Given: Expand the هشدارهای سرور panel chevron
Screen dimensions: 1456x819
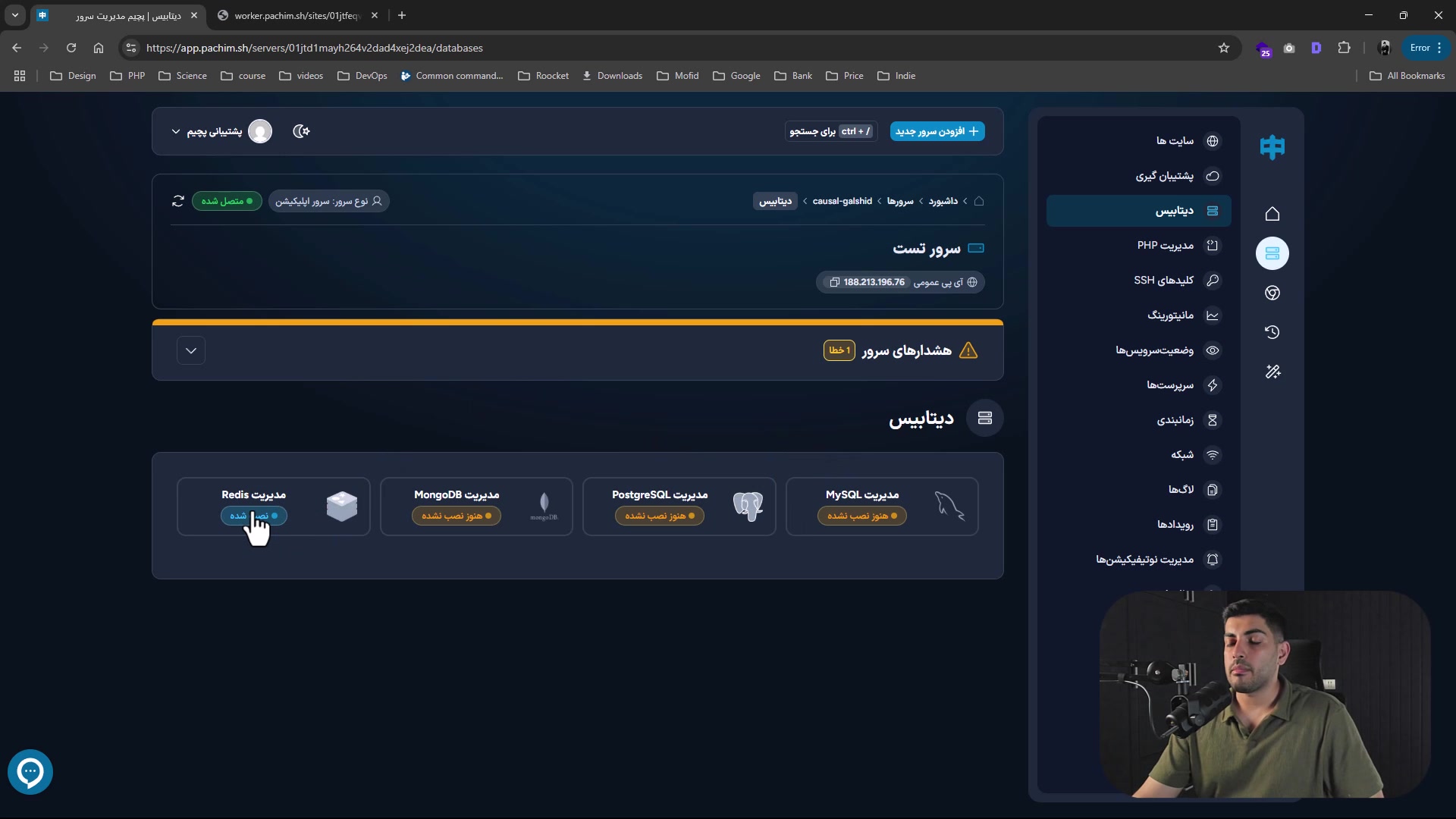Looking at the screenshot, I should 191,350.
